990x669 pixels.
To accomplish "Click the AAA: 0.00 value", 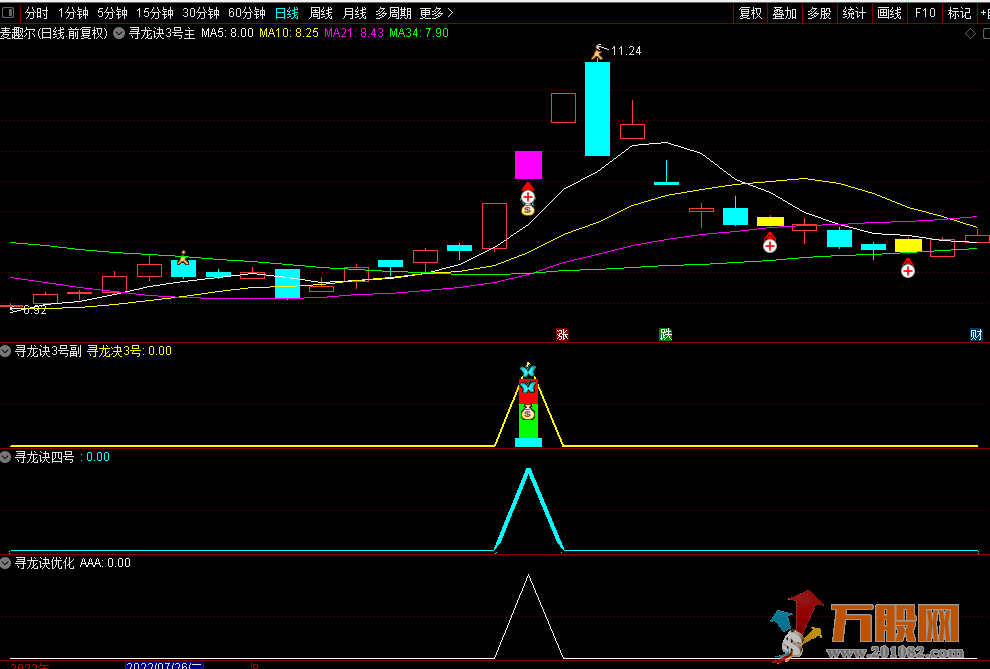I will pyautogui.click(x=105, y=563).
